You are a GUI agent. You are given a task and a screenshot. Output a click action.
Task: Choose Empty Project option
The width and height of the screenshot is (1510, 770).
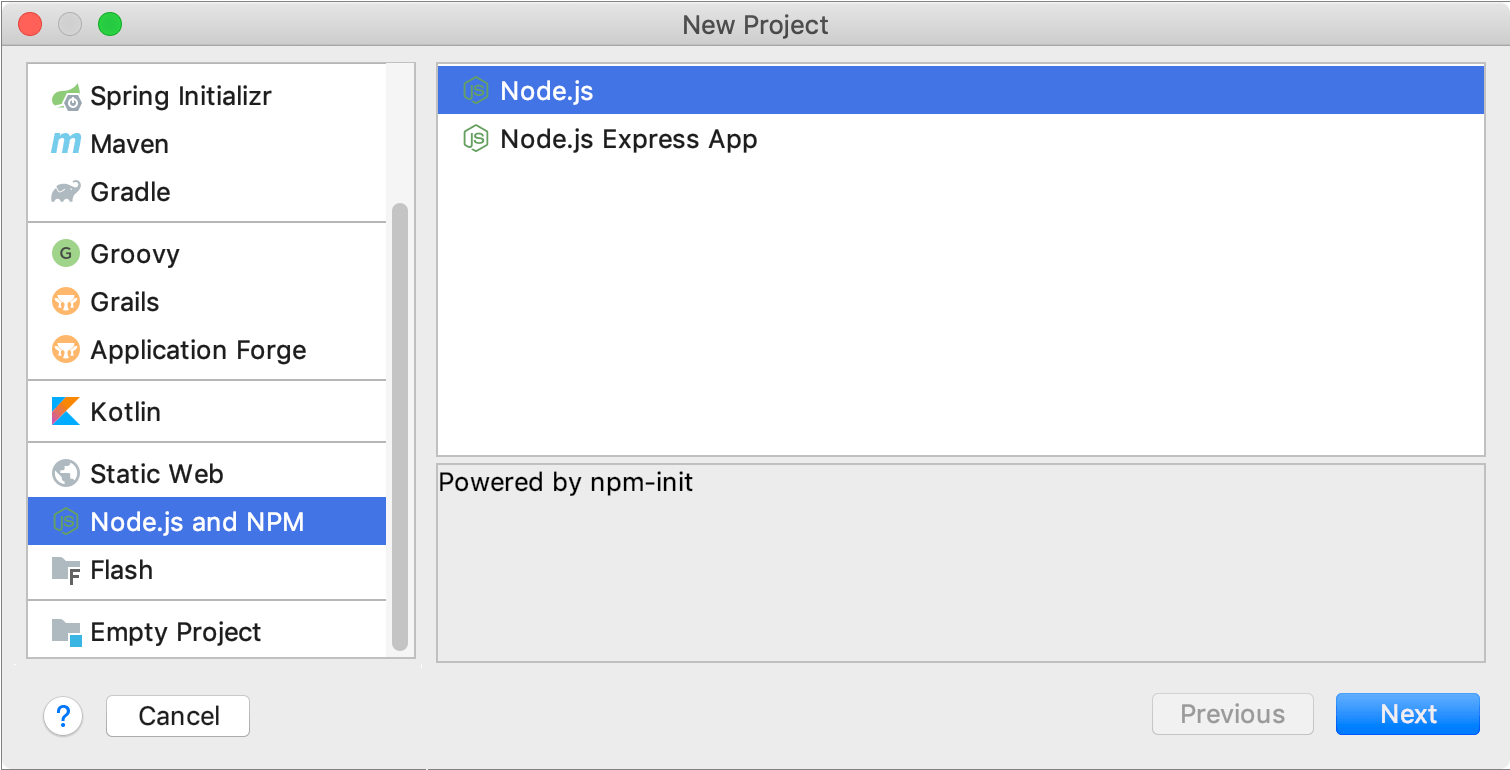(207, 632)
